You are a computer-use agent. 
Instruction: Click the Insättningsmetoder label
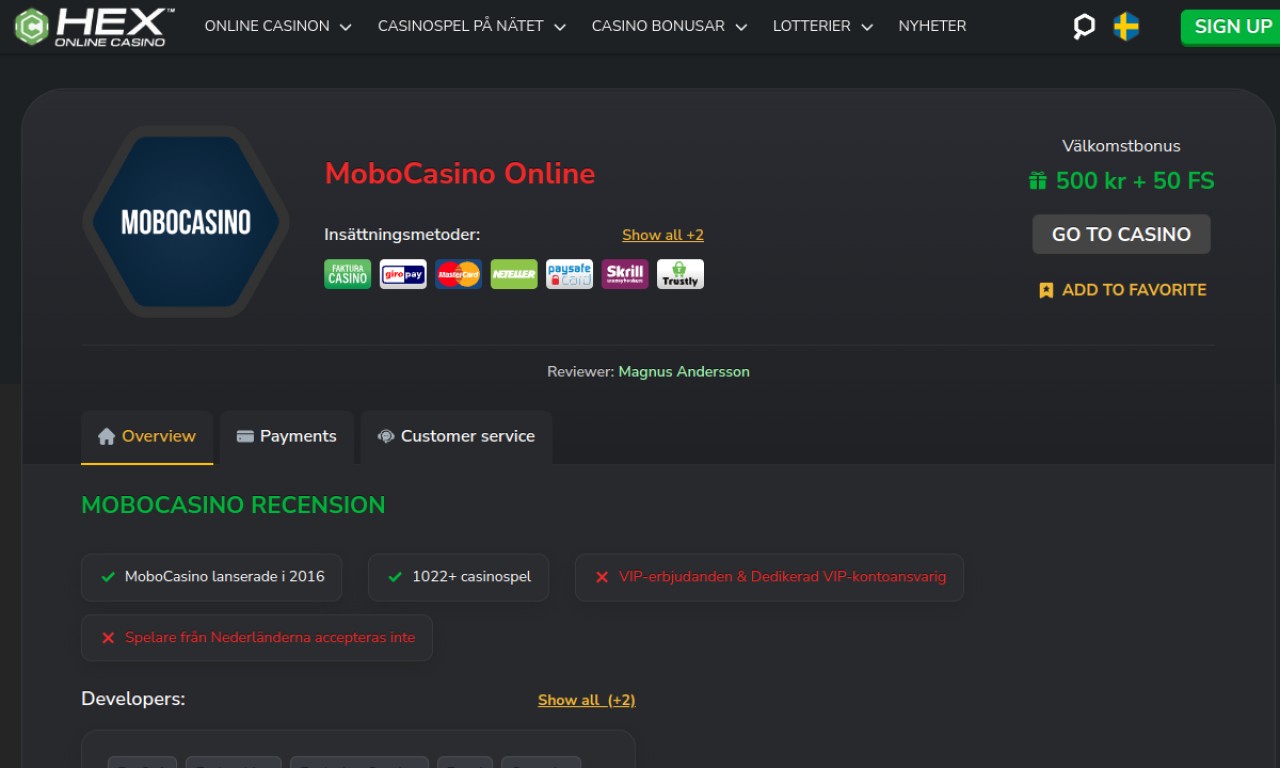[x=402, y=235]
